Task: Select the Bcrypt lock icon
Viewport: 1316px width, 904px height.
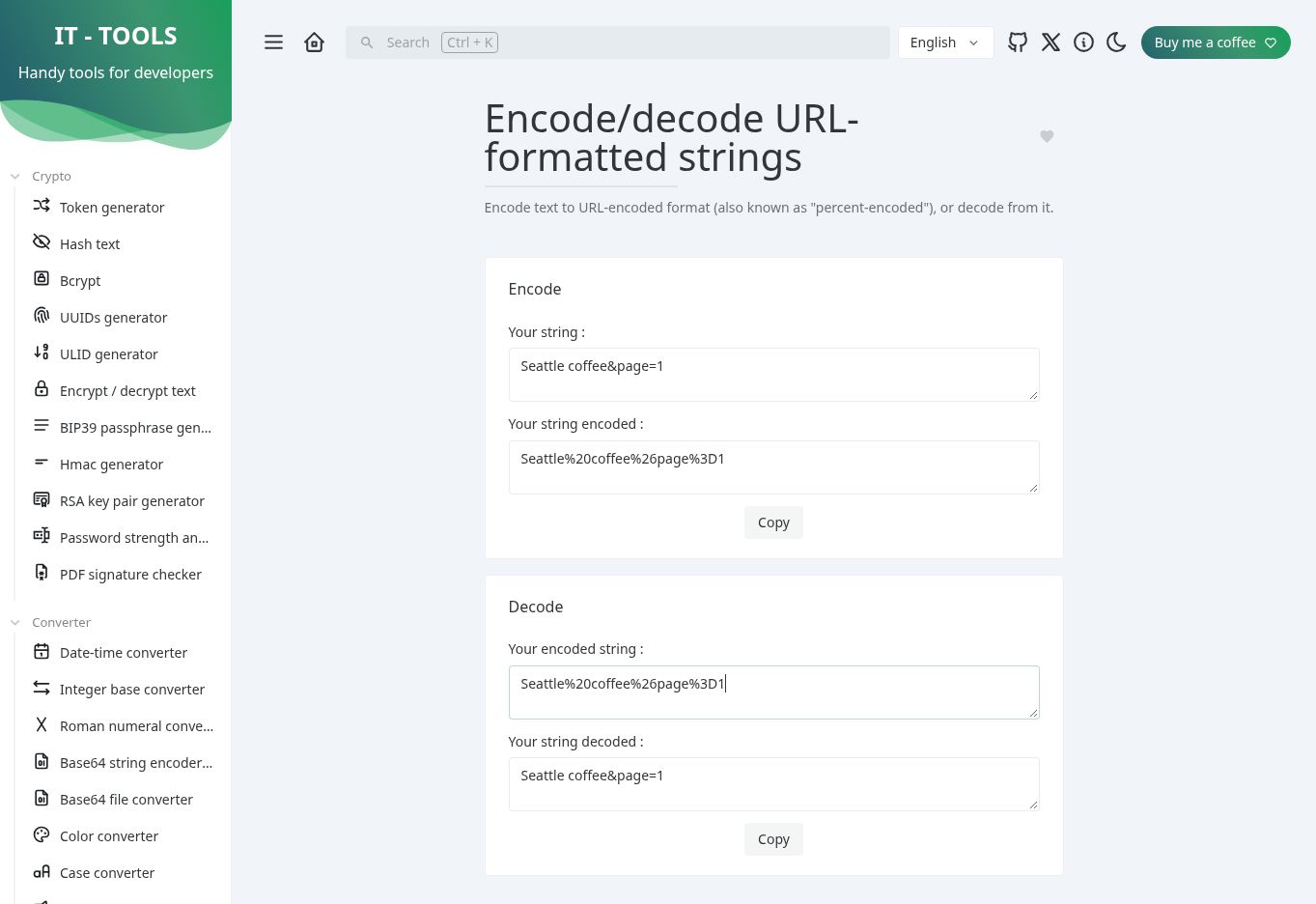Action: (x=42, y=279)
